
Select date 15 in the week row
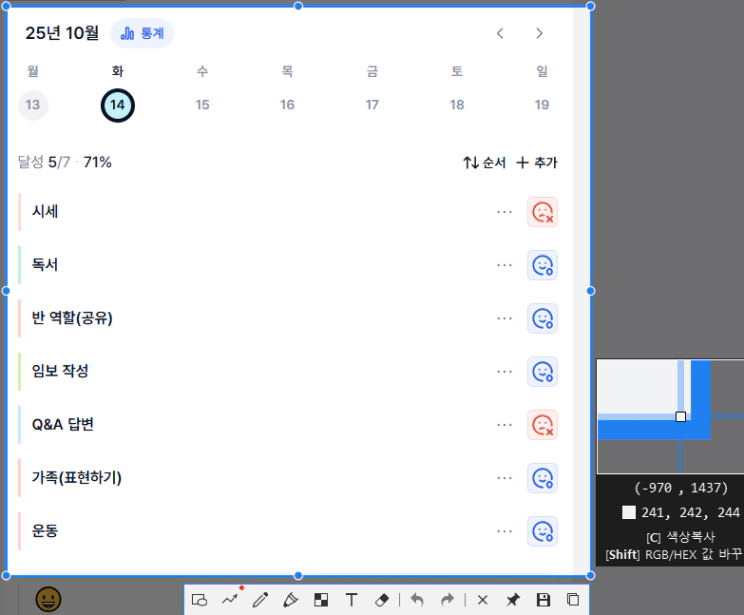[x=202, y=105]
